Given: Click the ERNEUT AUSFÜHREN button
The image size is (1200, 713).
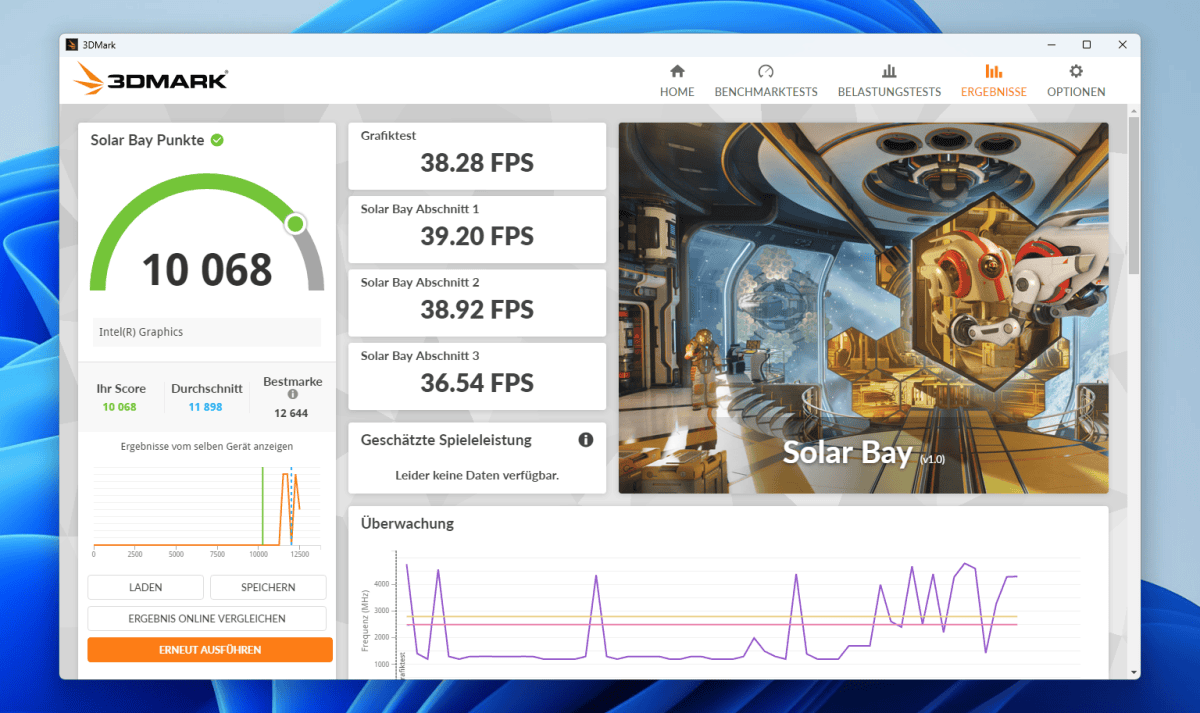Looking at the screenshot, I should tap(210, 650).
